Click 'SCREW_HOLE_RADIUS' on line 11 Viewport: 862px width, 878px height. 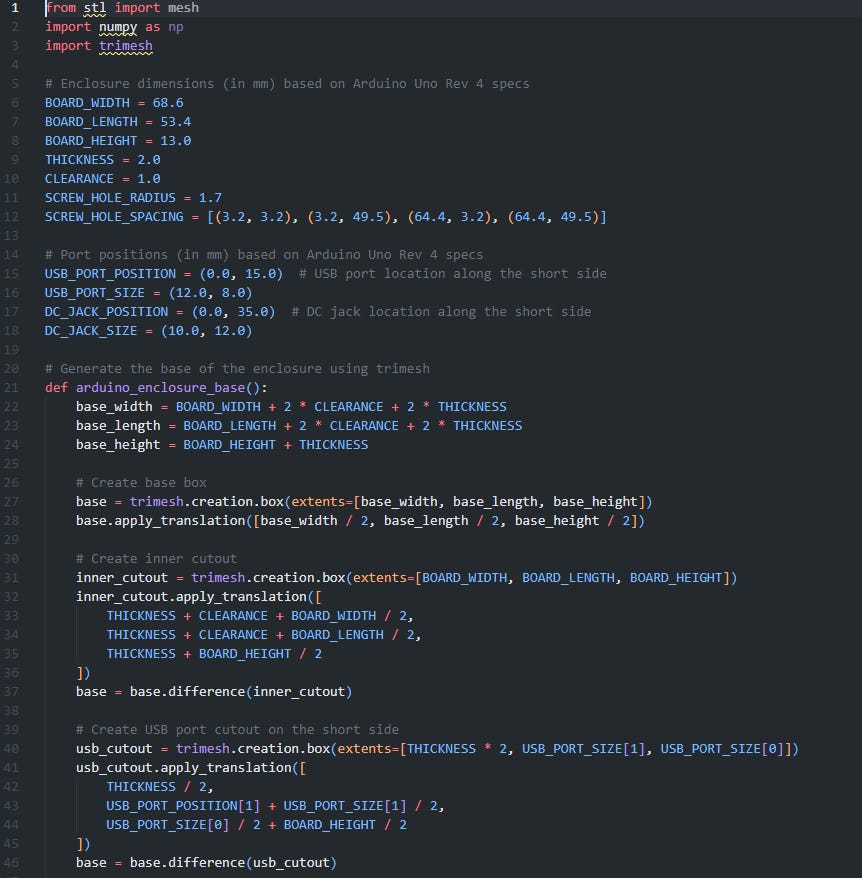coord(110,198)
